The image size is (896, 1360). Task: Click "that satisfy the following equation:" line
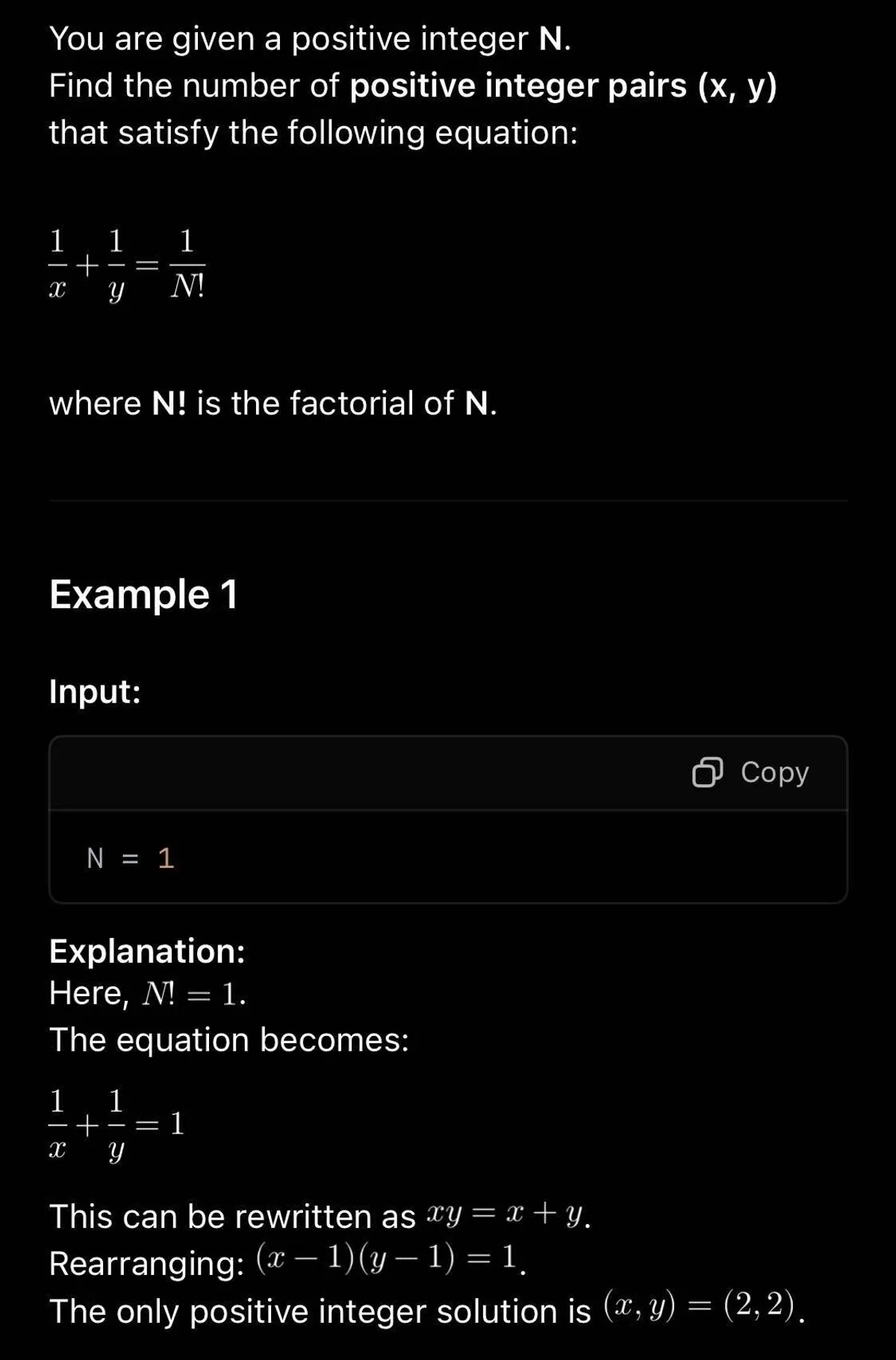pos(314,133)
